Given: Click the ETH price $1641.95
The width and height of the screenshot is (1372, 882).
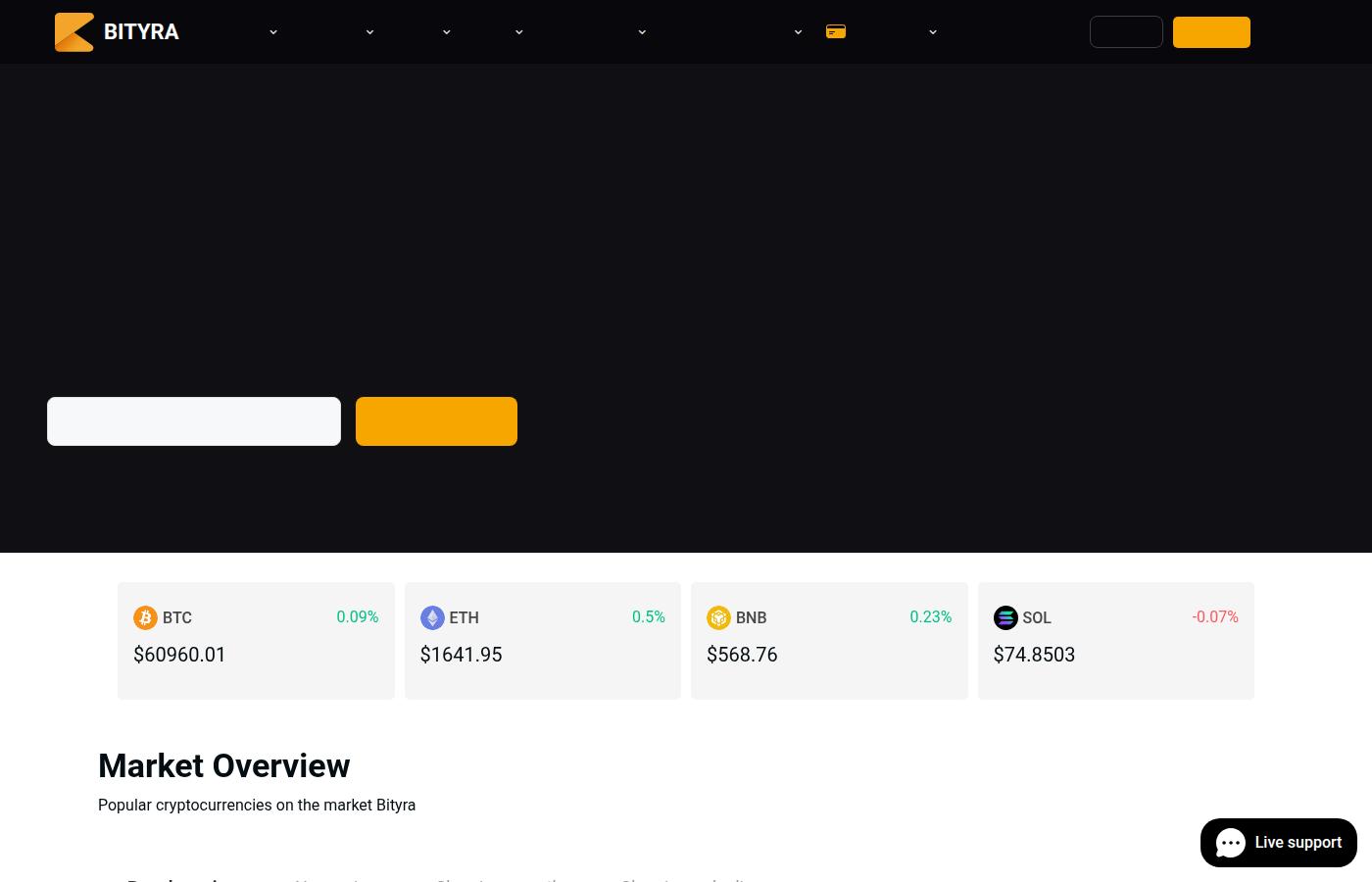Looking at the screenshot, I should (x=461, y=655).
